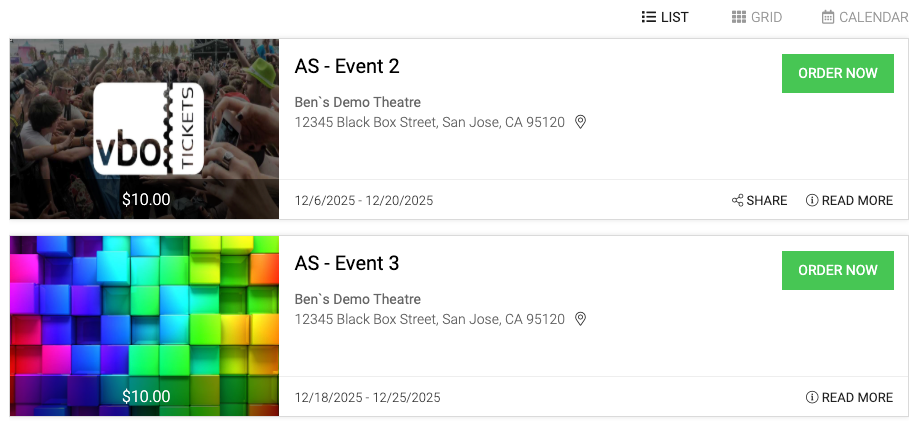This screenshot has height=421, width=920.
Task: Click the calendar view icon
Action: pyautogui.click(x=828, y=17)
